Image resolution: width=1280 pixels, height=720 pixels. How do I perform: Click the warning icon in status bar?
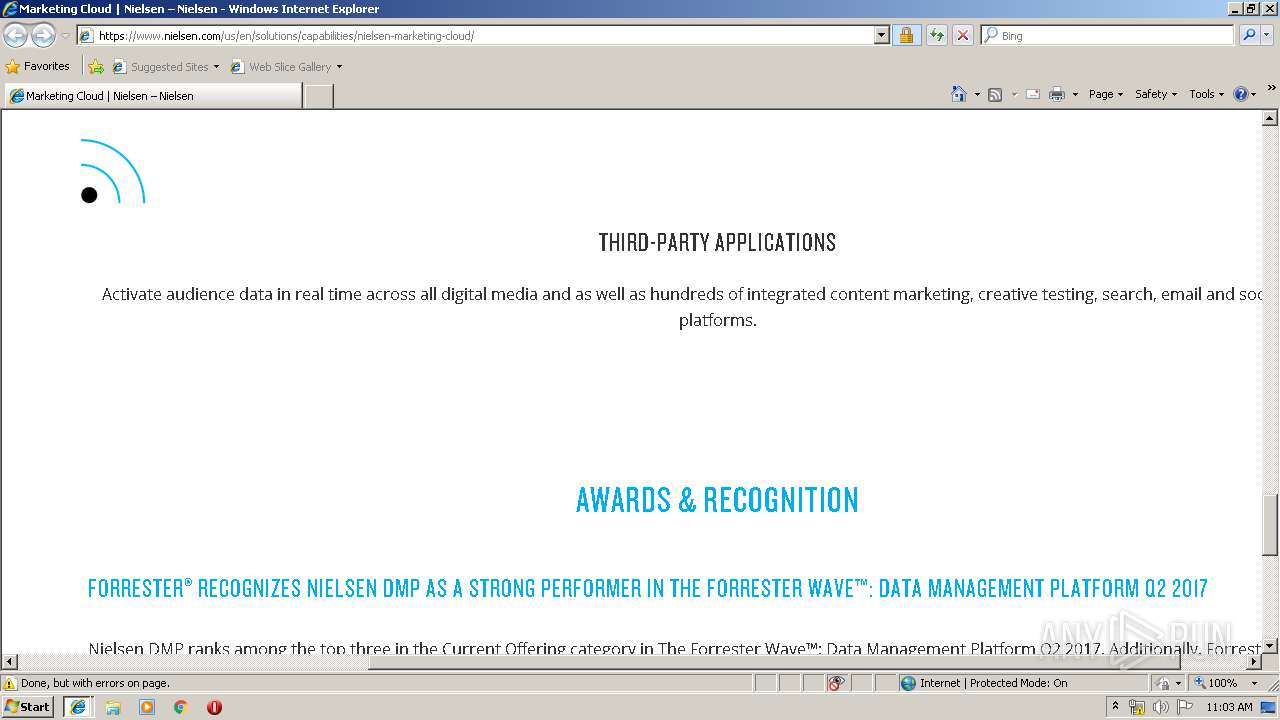coord(10,683)
